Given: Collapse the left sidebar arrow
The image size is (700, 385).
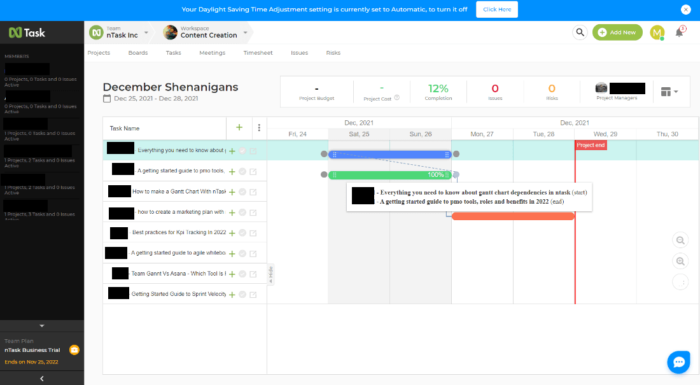Looking at the screenshot, I should (x=42, y=378).
